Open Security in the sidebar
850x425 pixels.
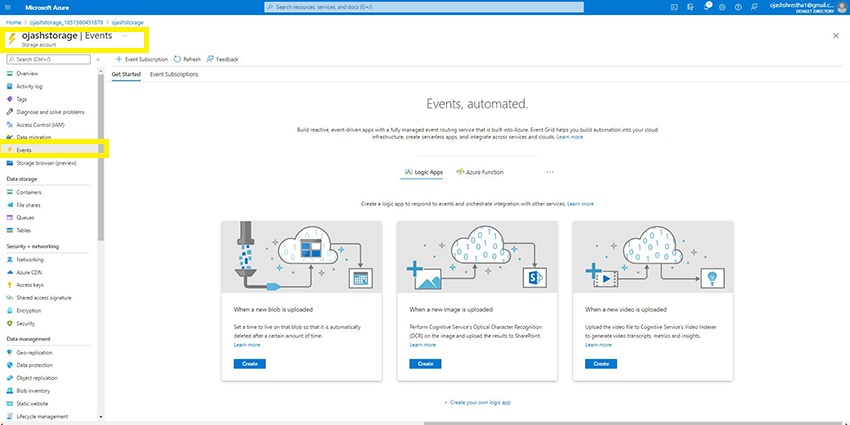point(25,324)
